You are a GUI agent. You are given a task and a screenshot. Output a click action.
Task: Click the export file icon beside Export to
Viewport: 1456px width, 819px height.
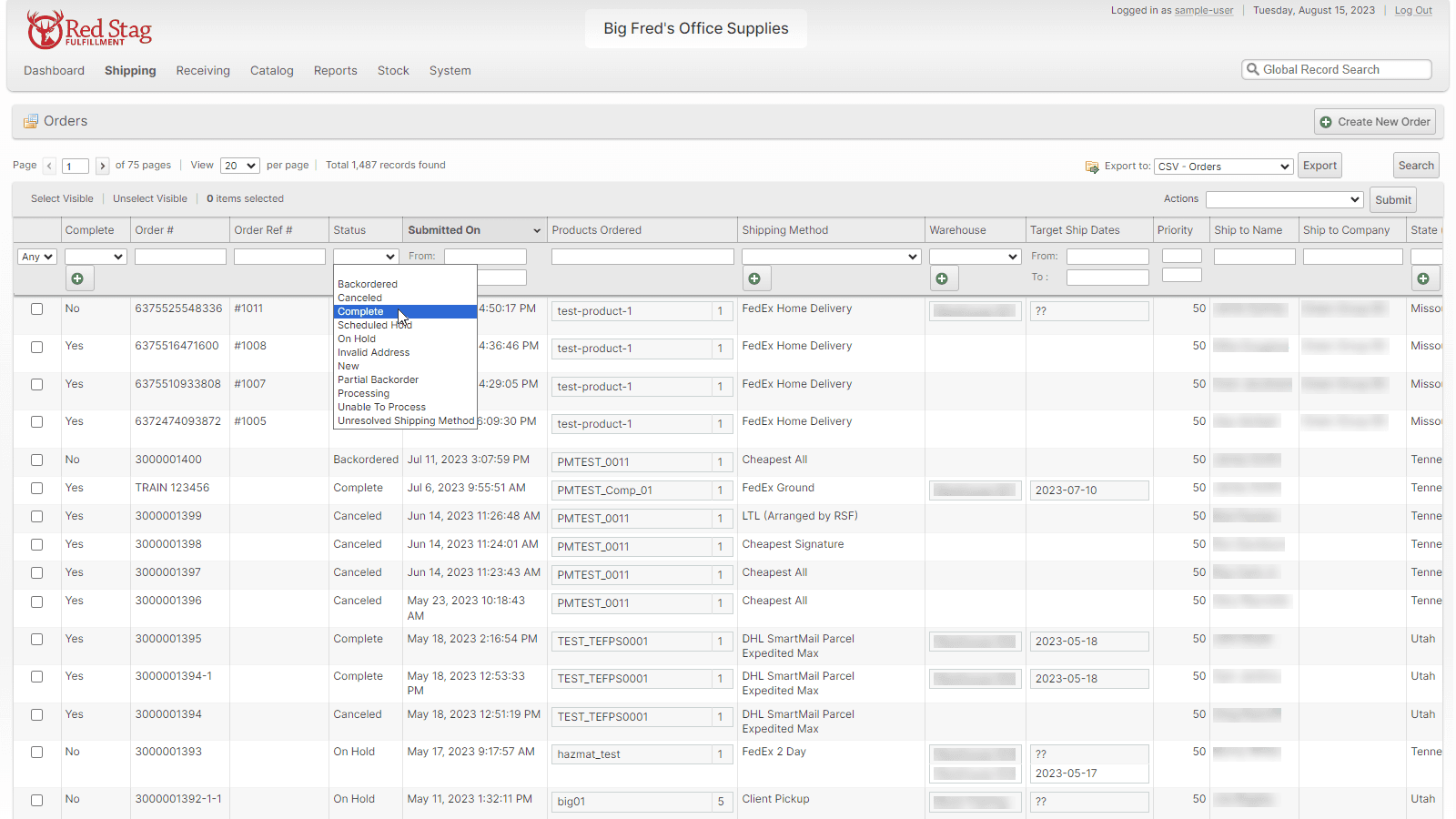(1092, 167)
